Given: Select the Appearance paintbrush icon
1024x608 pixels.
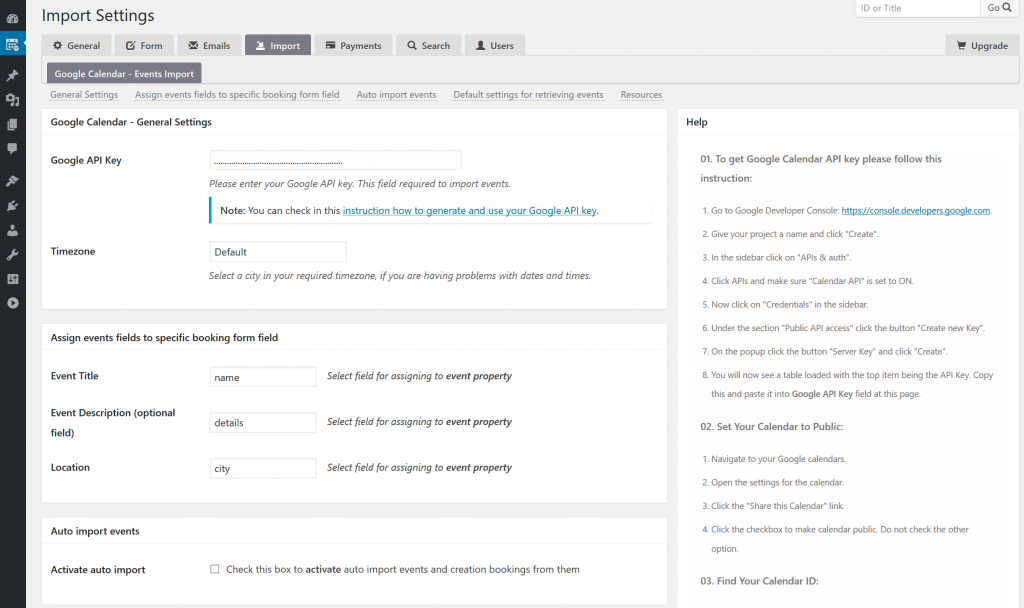Looking at the screenshot, I should click(x=13, y=180).
